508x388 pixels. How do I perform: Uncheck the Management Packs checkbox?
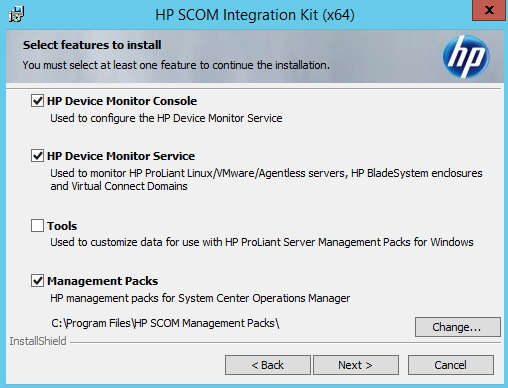[x=37, y=281]
